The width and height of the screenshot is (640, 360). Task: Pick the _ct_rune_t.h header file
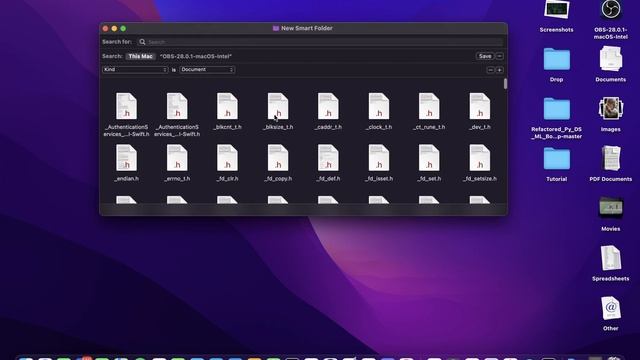429,106
